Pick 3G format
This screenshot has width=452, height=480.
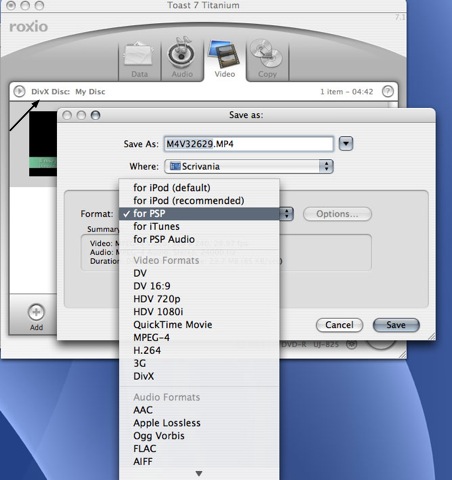(x=199, y=363)
